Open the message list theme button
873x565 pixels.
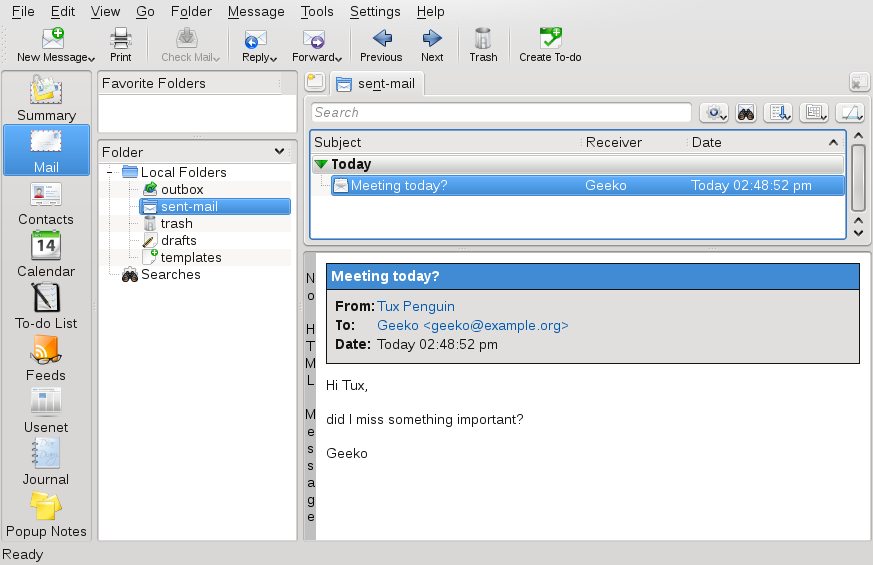[x=850, y=113]
